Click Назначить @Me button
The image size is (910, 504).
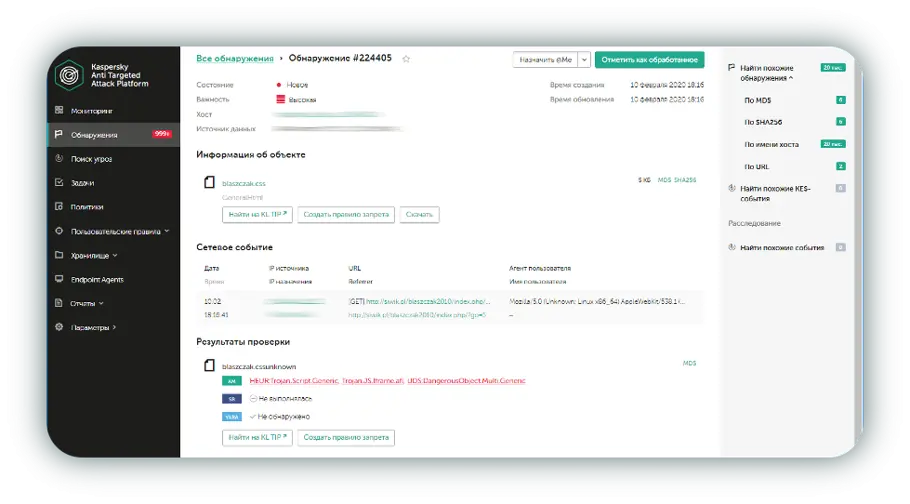click(546, 59)
